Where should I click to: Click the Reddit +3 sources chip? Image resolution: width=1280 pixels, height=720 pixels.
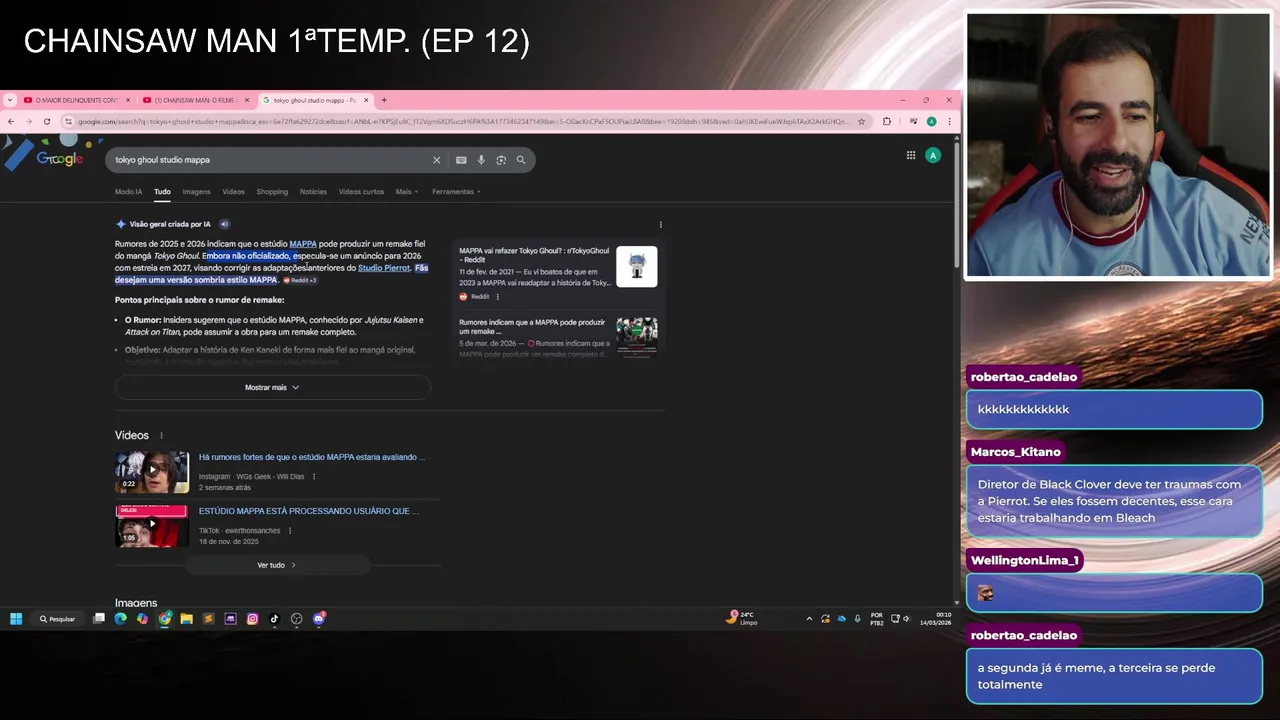(x=300, y=280)
